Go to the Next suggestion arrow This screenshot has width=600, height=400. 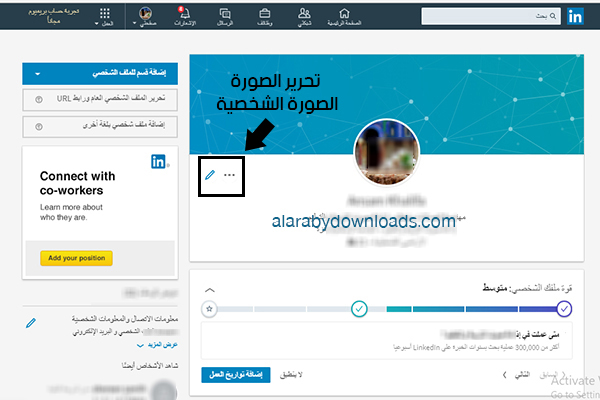click(x=516, y=375)
